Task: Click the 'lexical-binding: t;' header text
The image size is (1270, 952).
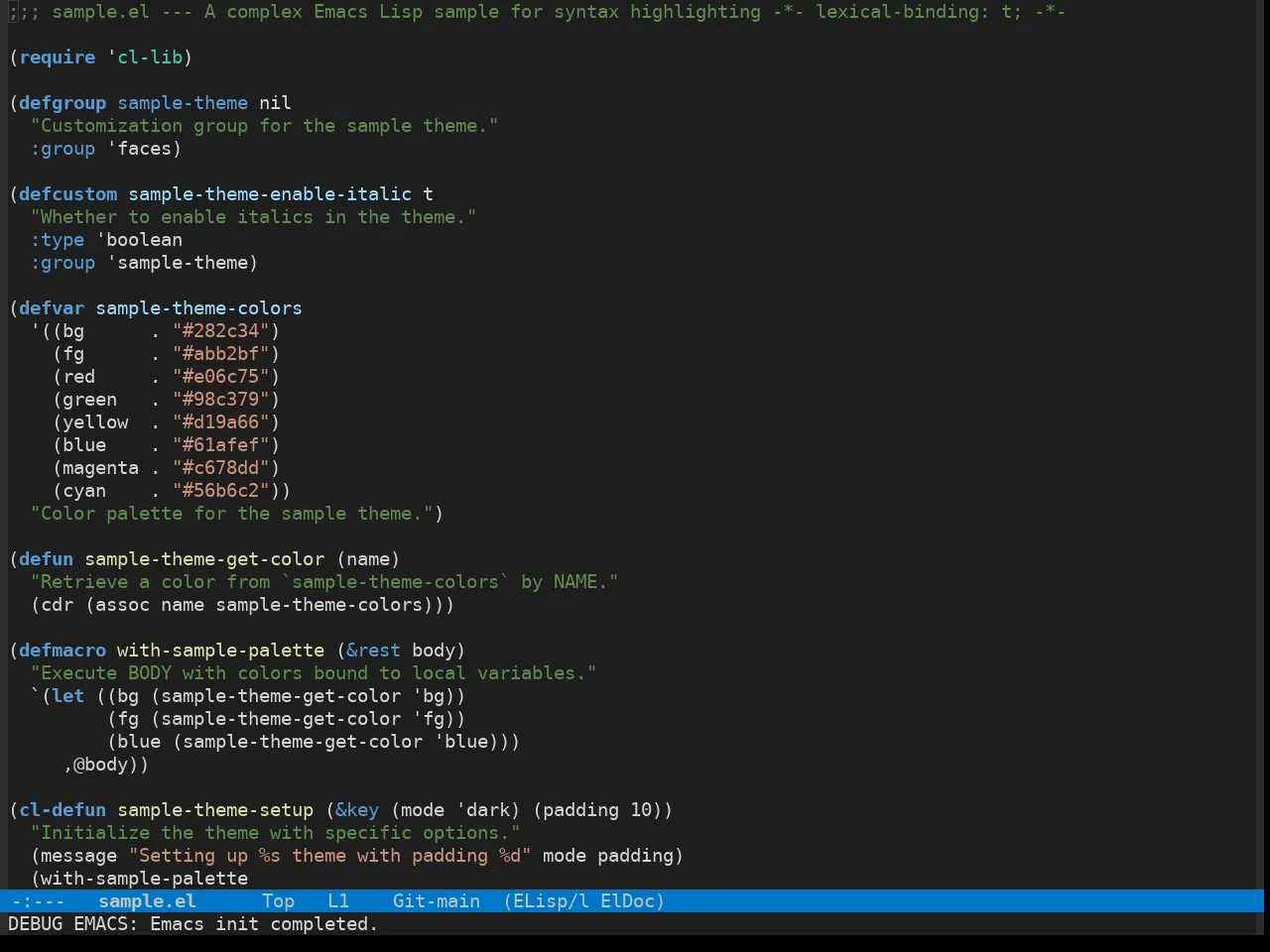Action: 919,11
